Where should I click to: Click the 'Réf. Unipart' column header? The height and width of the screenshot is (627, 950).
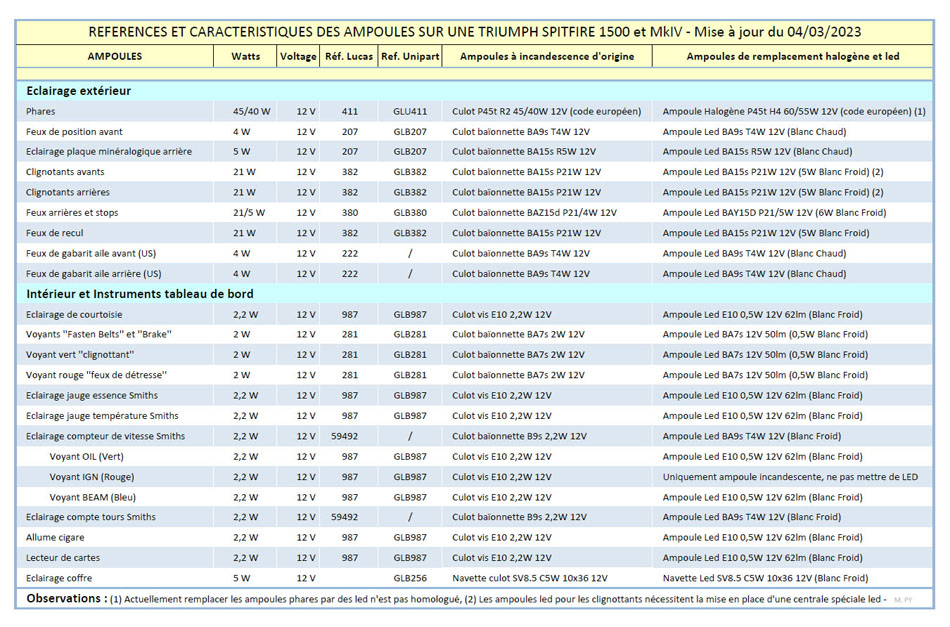pyautogui.click(x=410, y=57)
